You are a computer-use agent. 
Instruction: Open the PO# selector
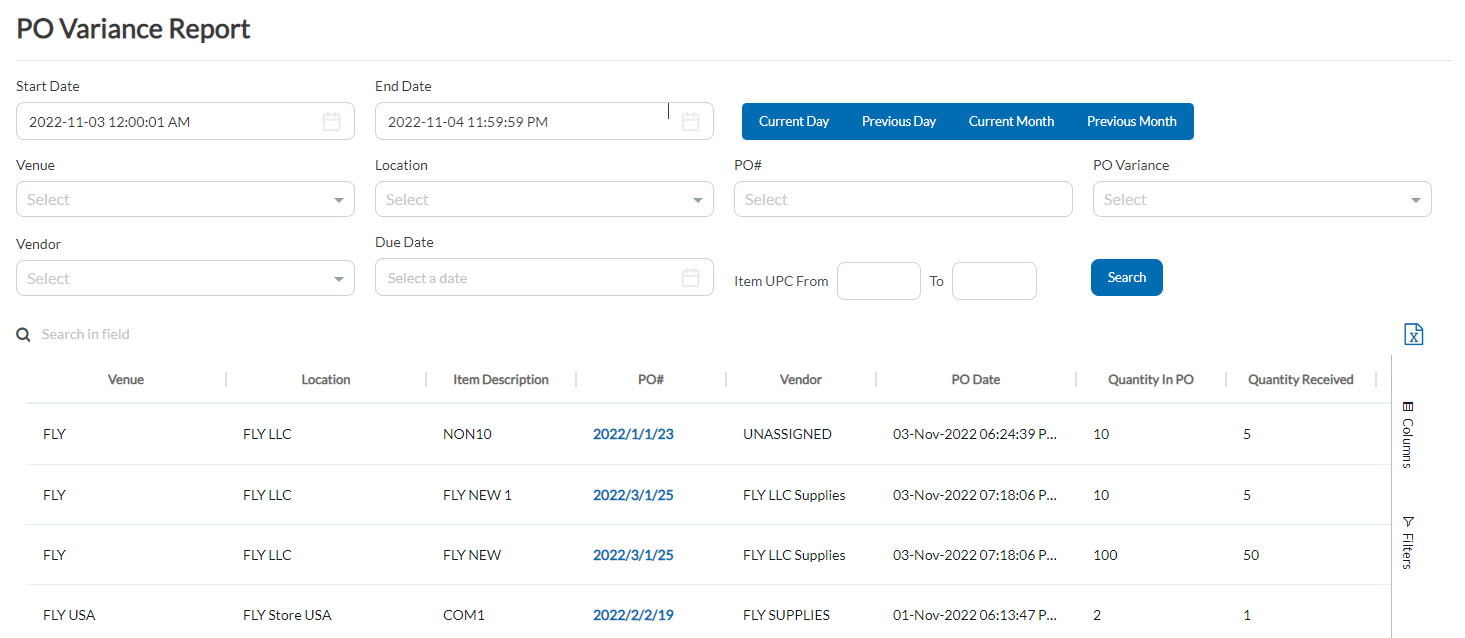pos(903,199)
